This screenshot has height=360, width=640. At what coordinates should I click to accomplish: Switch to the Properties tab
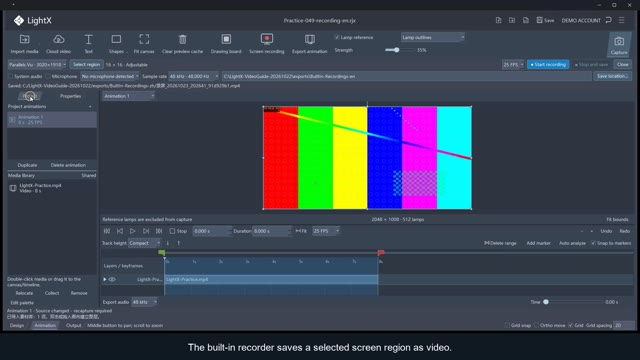[x=70, y=96]
